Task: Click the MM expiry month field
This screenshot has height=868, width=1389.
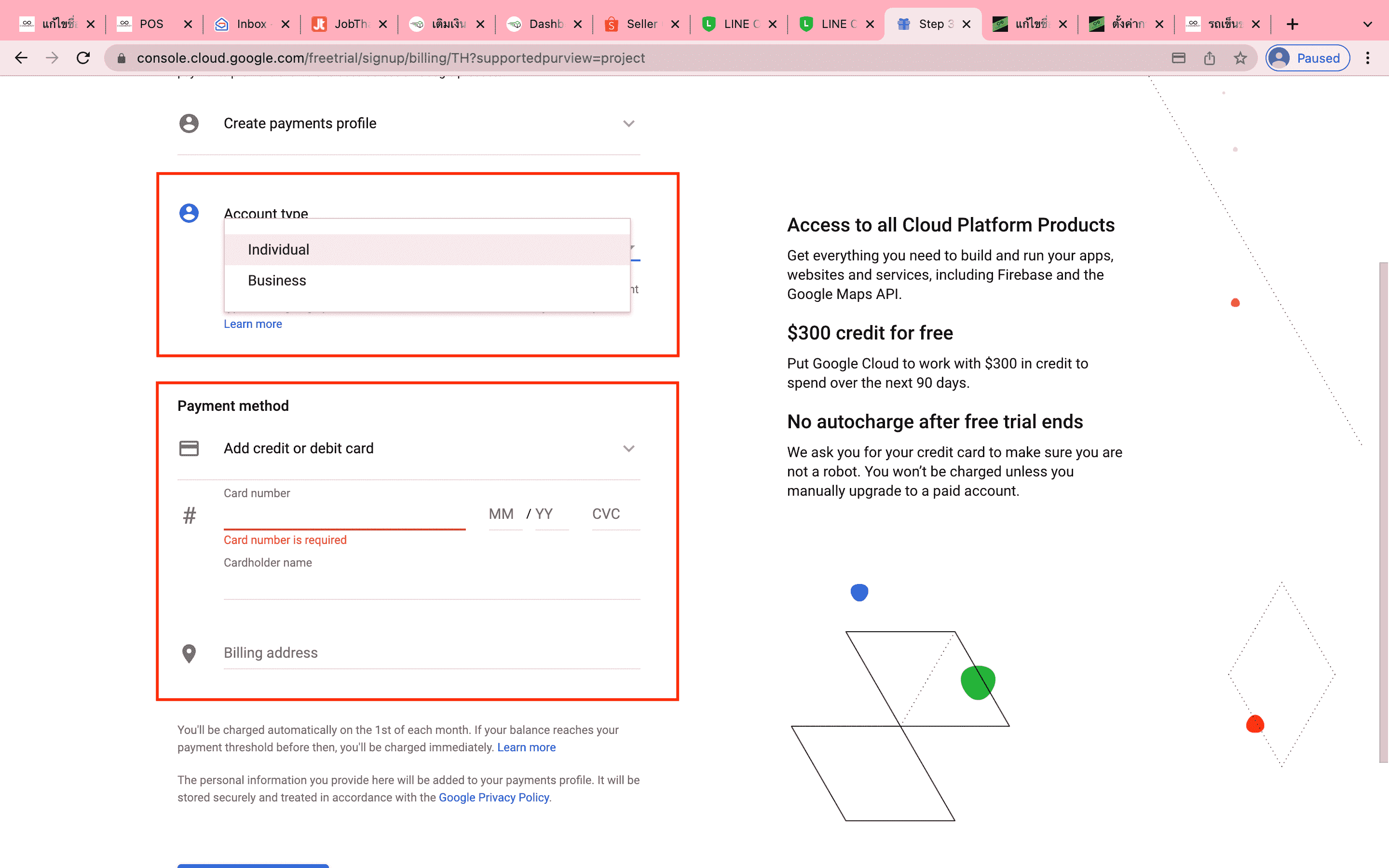Action: pyautogui.click(x=505, y=515)
